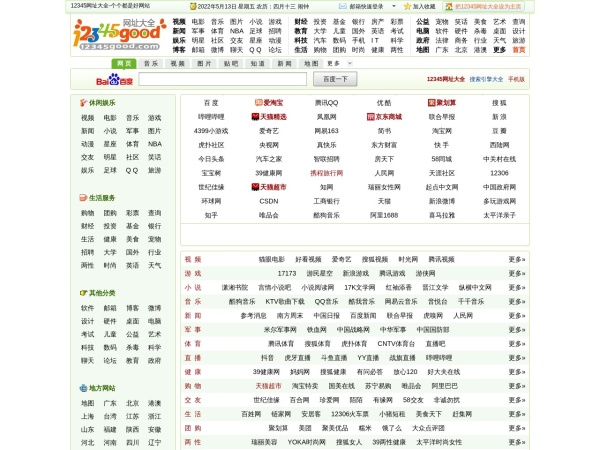The width and height of the screenshot is (600, 450).
Task: Click the 休闲娱乐 section icon
Action: 82,102
